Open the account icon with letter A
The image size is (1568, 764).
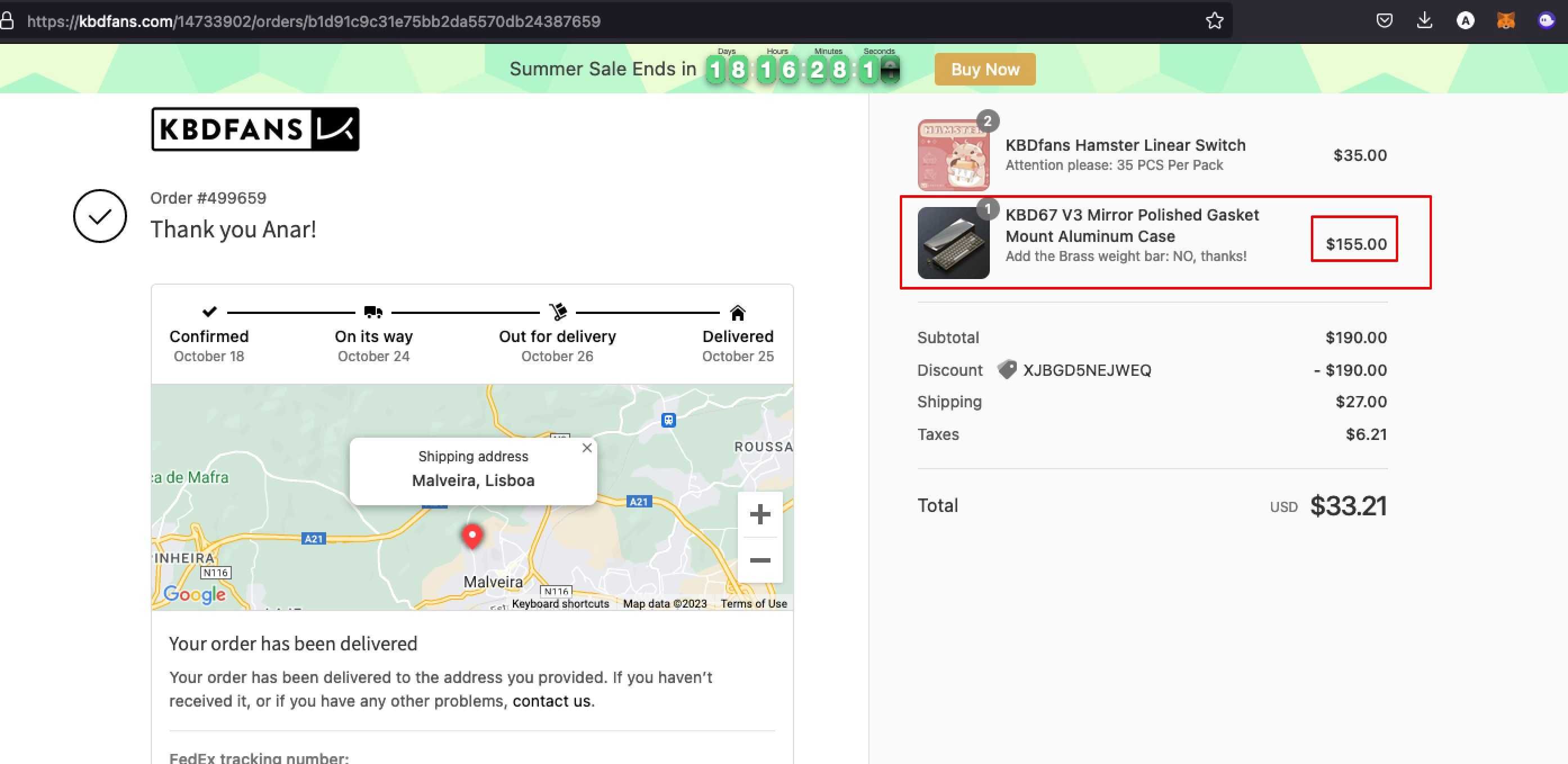pyautogui.click(x=1465, y=21)
